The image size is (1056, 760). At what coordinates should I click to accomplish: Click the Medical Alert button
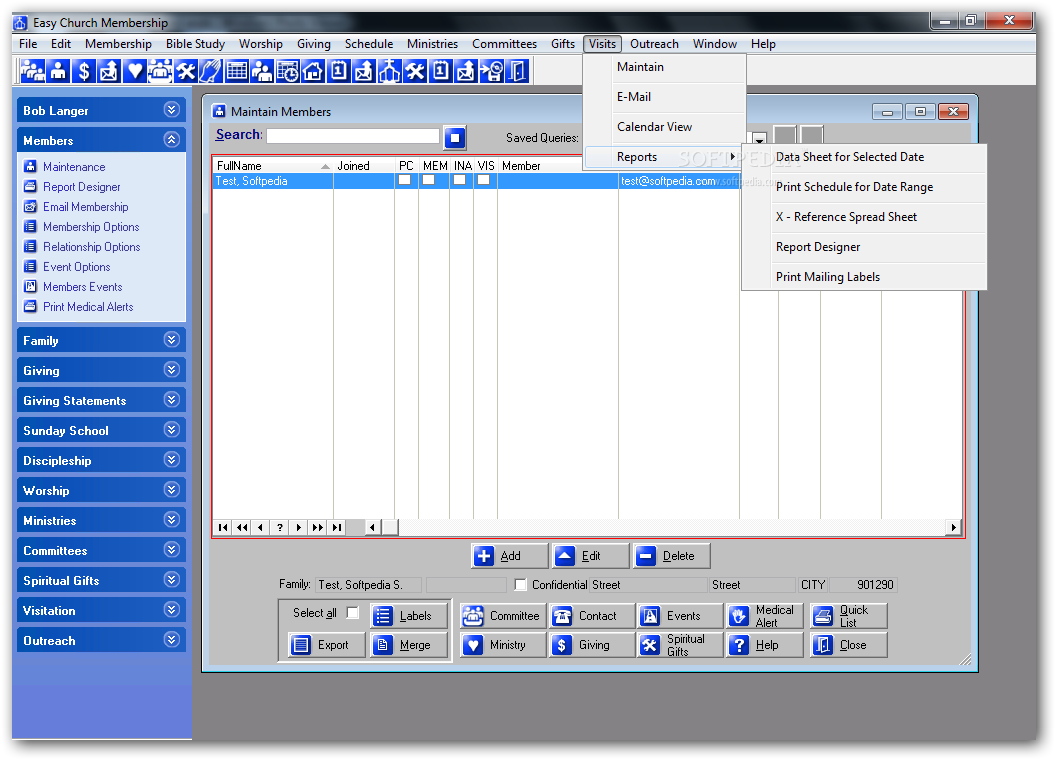pos(764,616)
